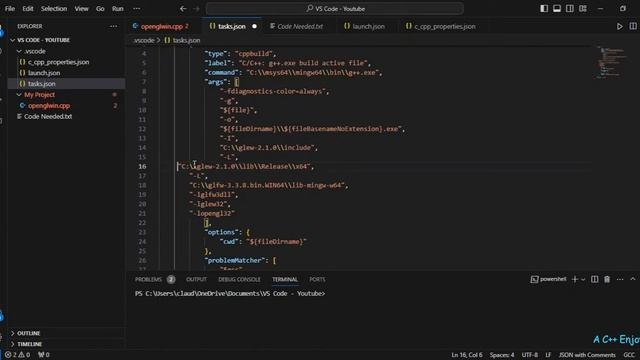Change encoding via UTF-8
This screenshot has width=640, height=360.
click(529, 355)
